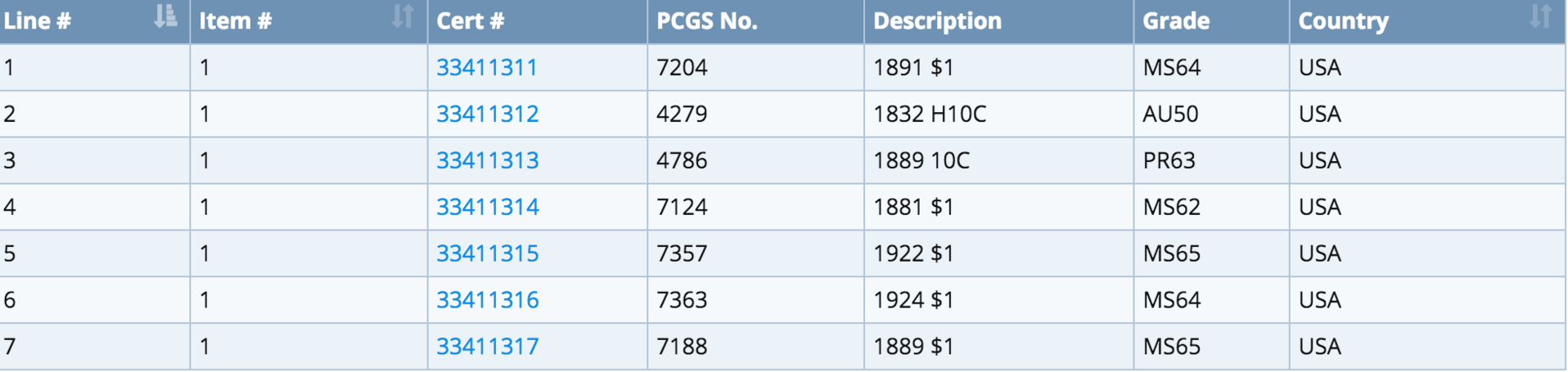
Task: Select cert link 33411316
Action: point(488,301)
